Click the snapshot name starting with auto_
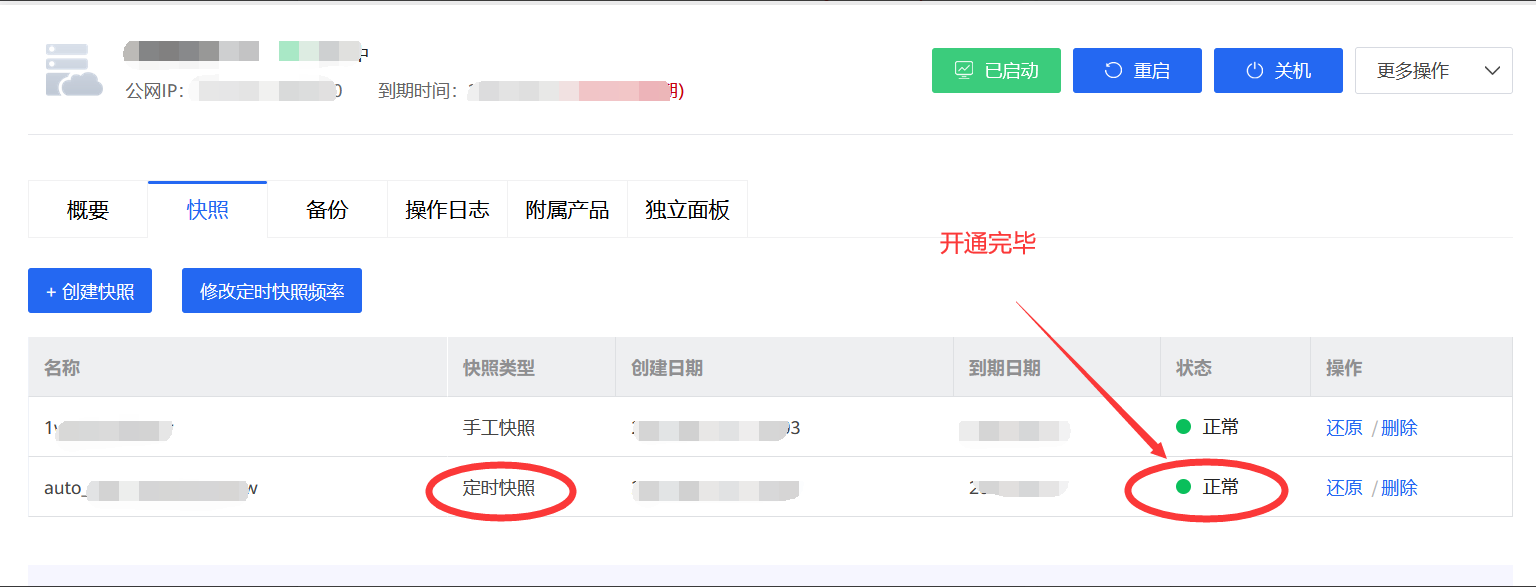1536x587 pixels. [x=151, y=488]
